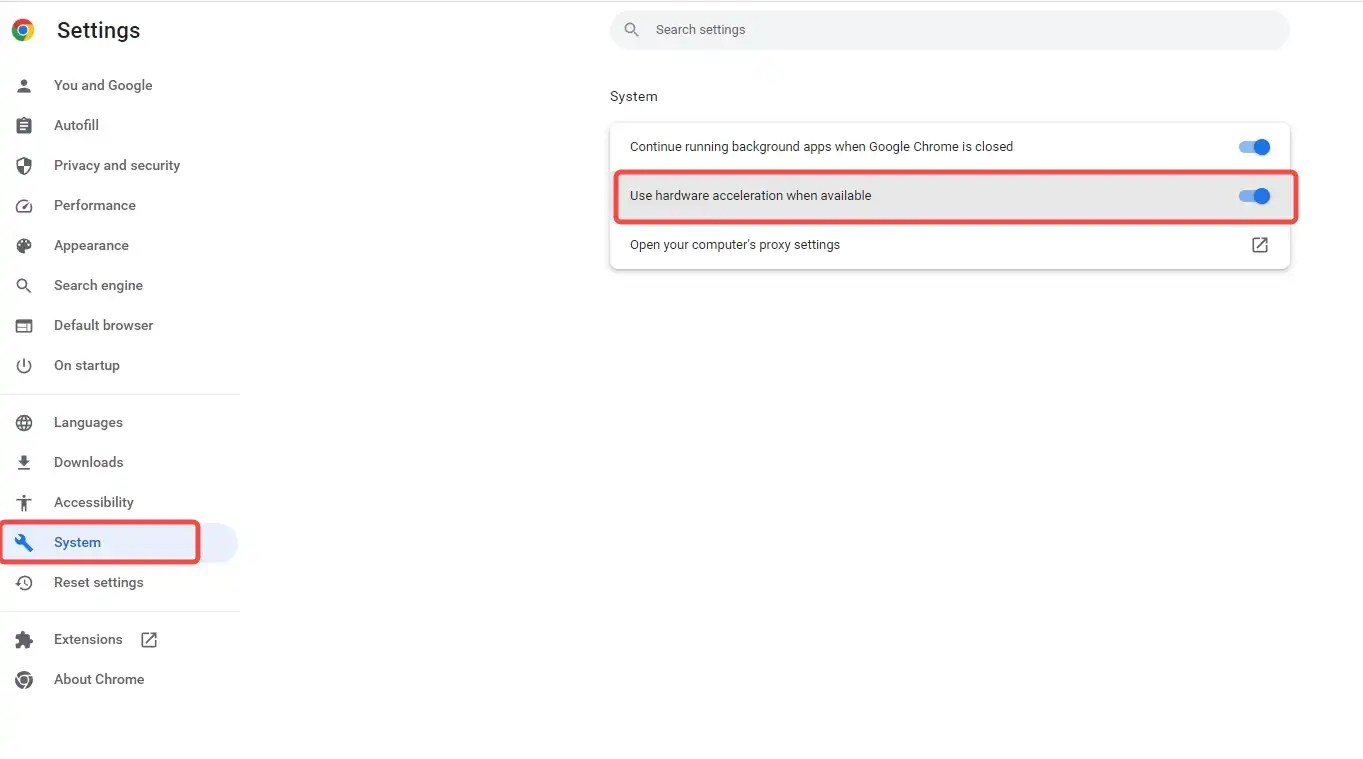
Task: Select the Autofill sidebar icon
Action: pyautogui.click(x=23, y=125)
